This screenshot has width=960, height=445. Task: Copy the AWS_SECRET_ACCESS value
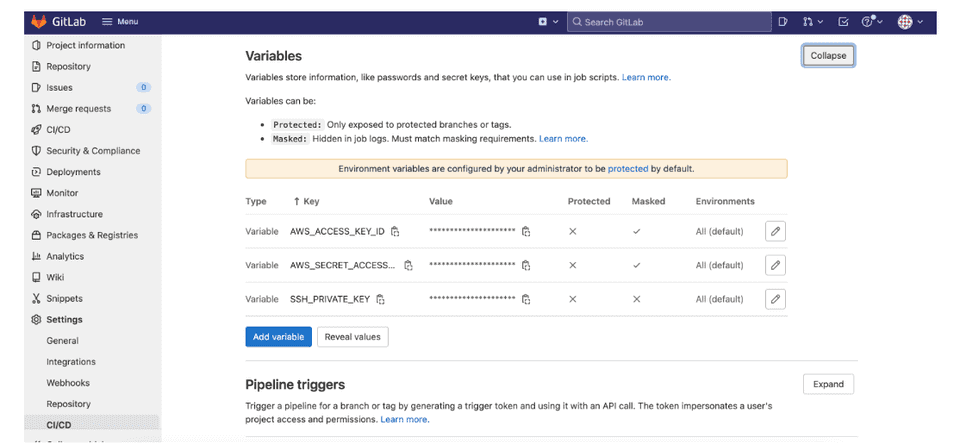pyautogui.click(x=526, y=266)
